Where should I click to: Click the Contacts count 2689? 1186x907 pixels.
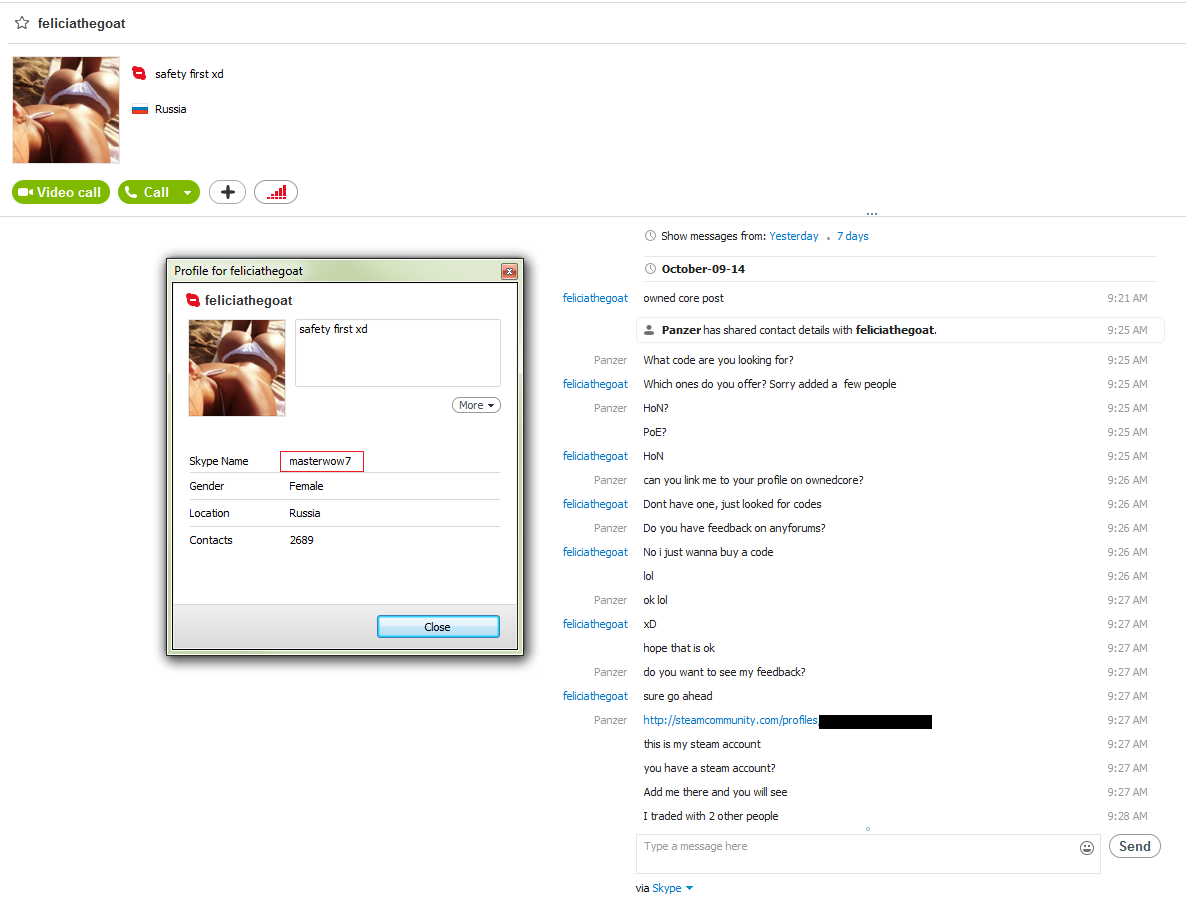[x=301, y=540]
